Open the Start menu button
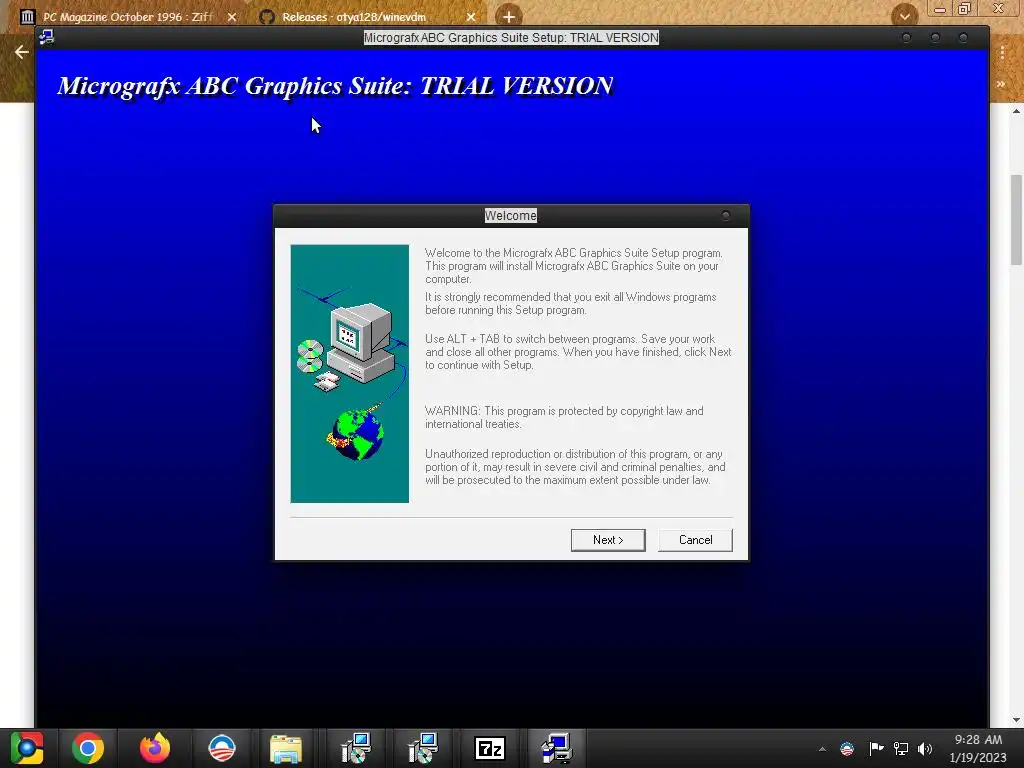Image resolution: width=1024 pixels, height=768 pixels. point(27,748)
